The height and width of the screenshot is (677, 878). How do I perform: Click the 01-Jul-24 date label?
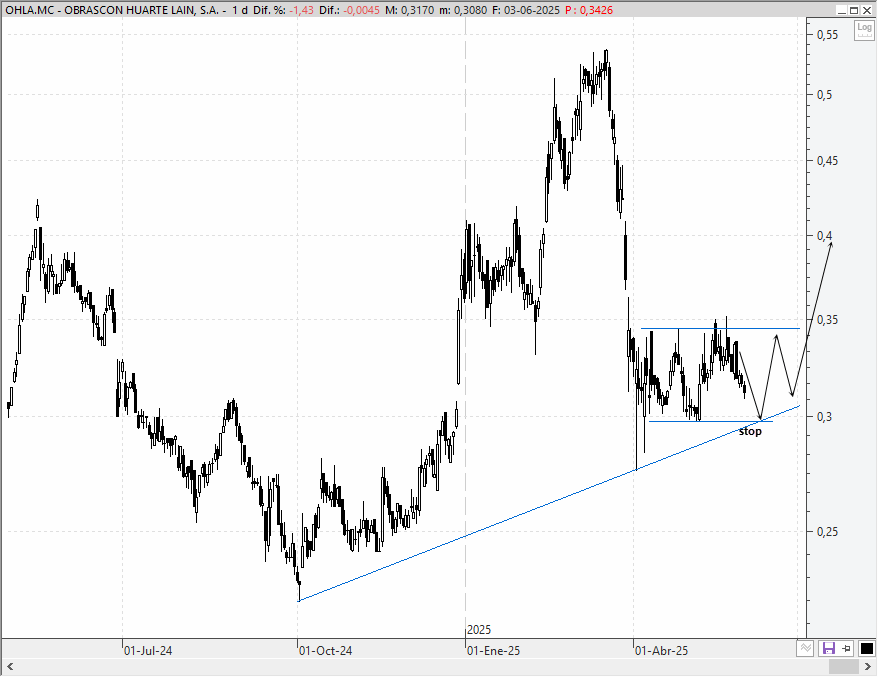coord(148,651)
